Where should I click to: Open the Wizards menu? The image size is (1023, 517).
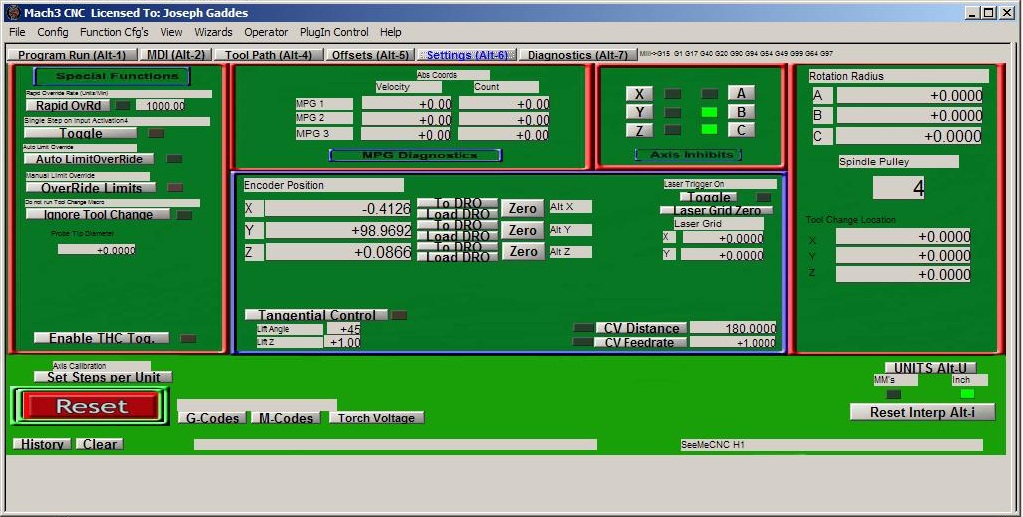213,32
